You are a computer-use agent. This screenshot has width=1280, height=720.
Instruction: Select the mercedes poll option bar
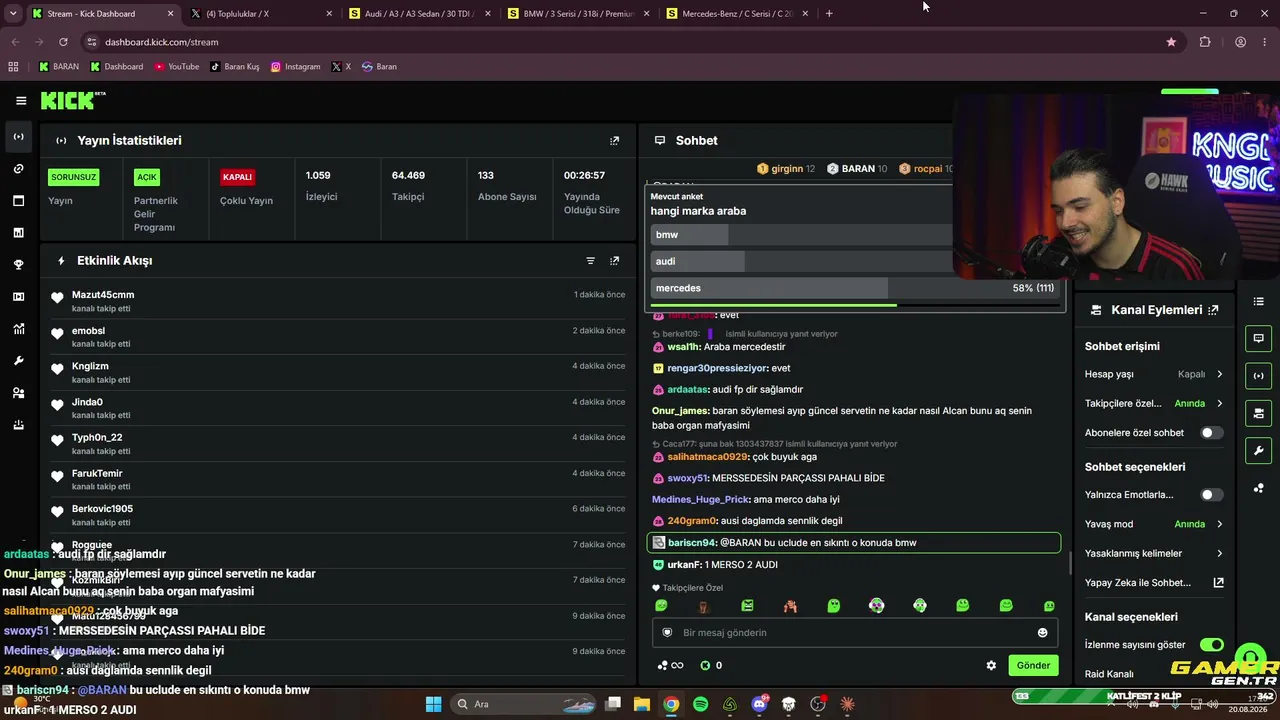point(856,288)
